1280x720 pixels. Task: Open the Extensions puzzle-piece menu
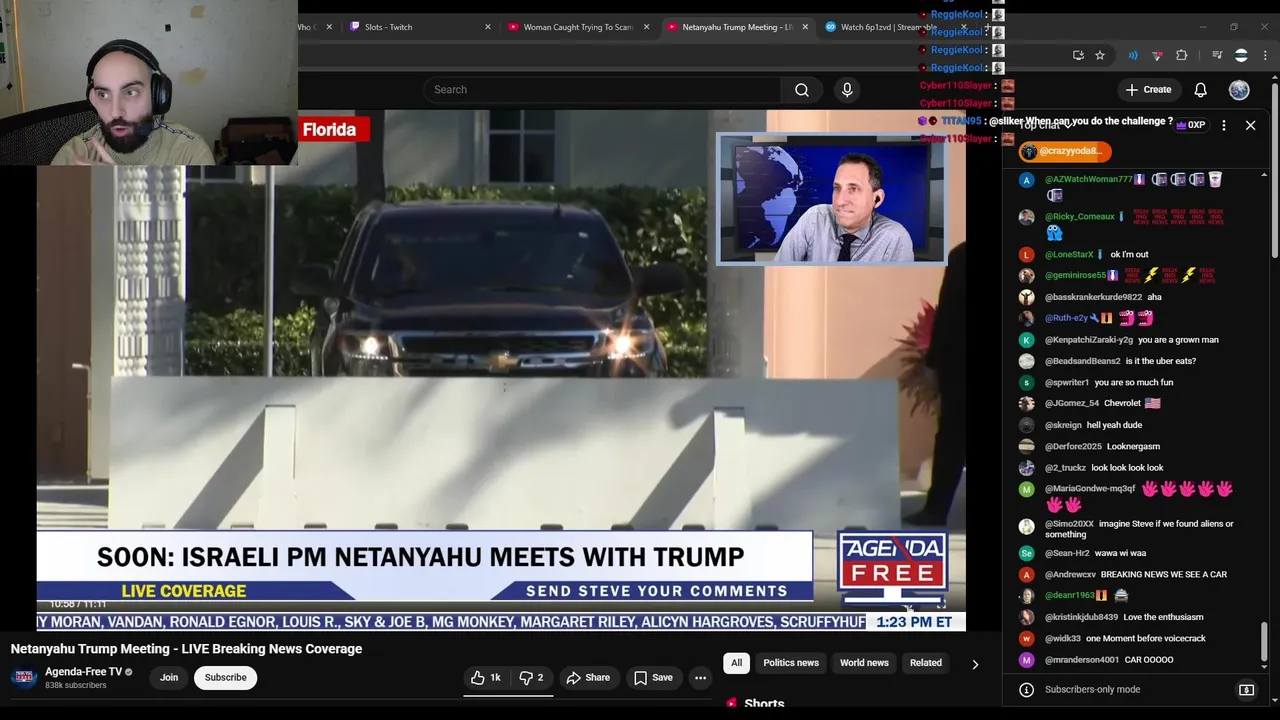pos(1182,55)
